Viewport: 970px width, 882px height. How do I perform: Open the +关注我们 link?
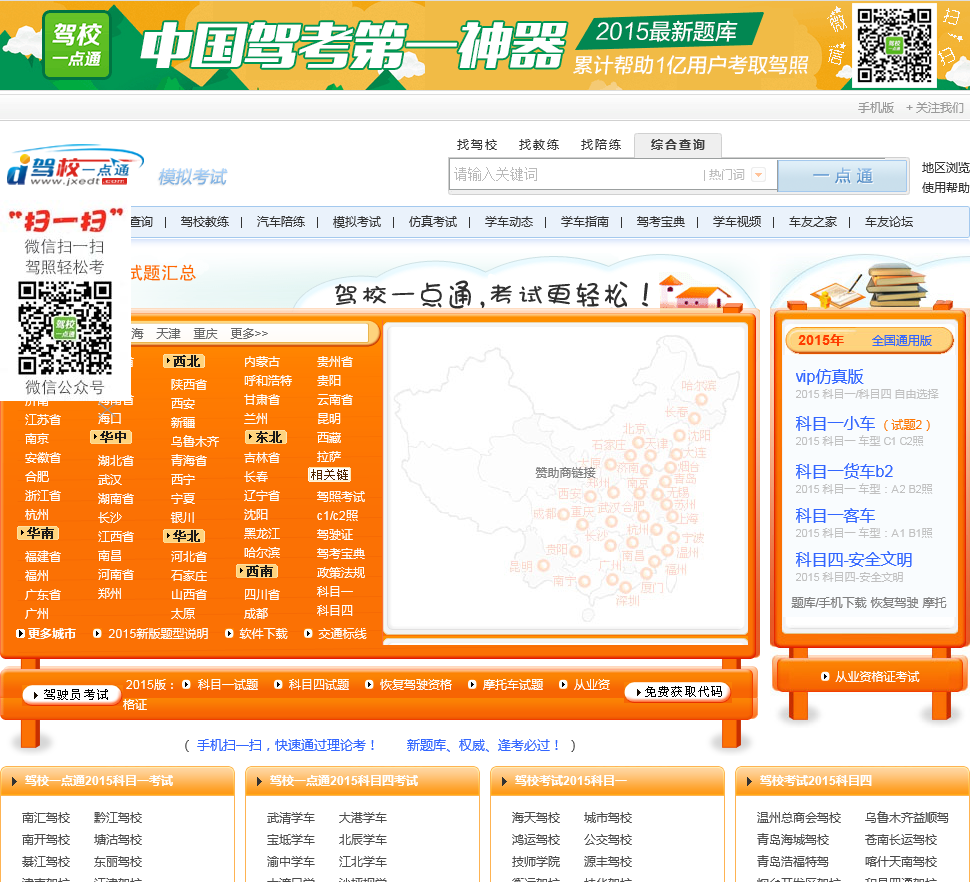pos(935,108)
